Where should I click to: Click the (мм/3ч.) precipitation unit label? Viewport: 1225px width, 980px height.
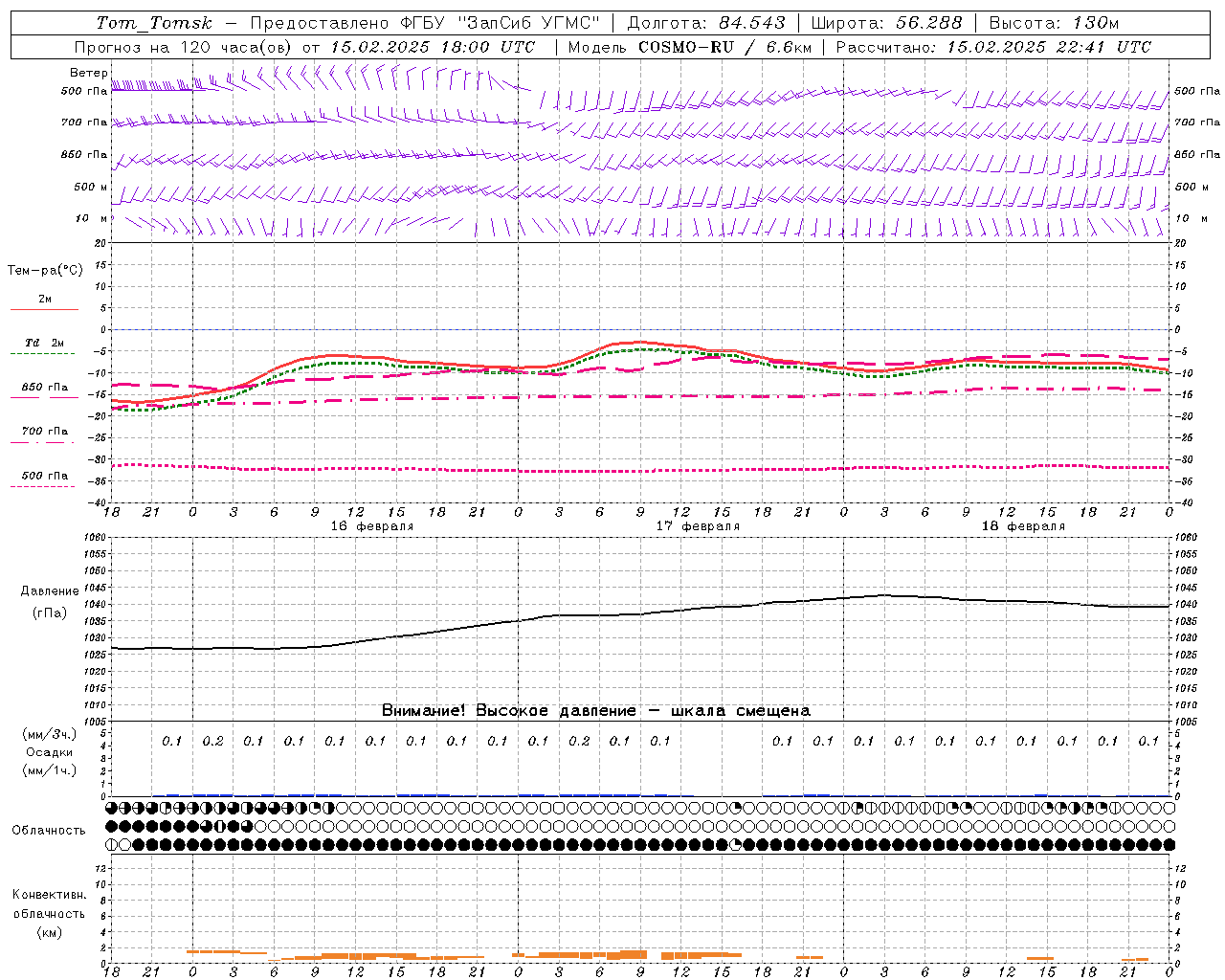[50, 734]
